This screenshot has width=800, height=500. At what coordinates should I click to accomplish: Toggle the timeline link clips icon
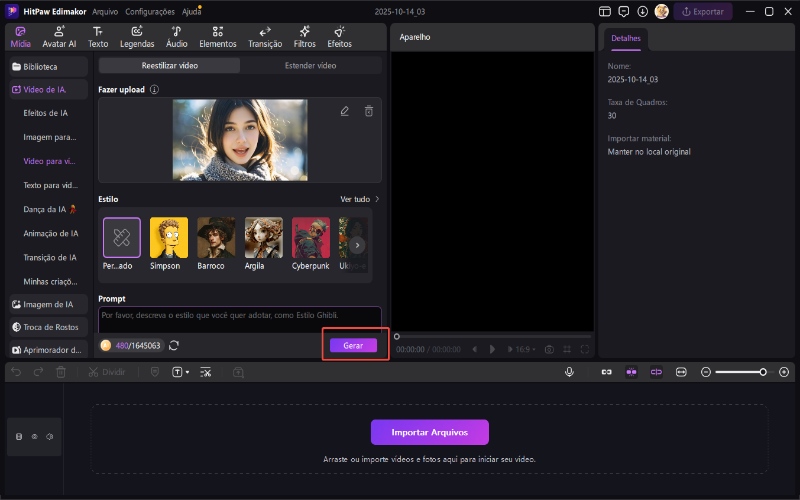pos(606,372)
